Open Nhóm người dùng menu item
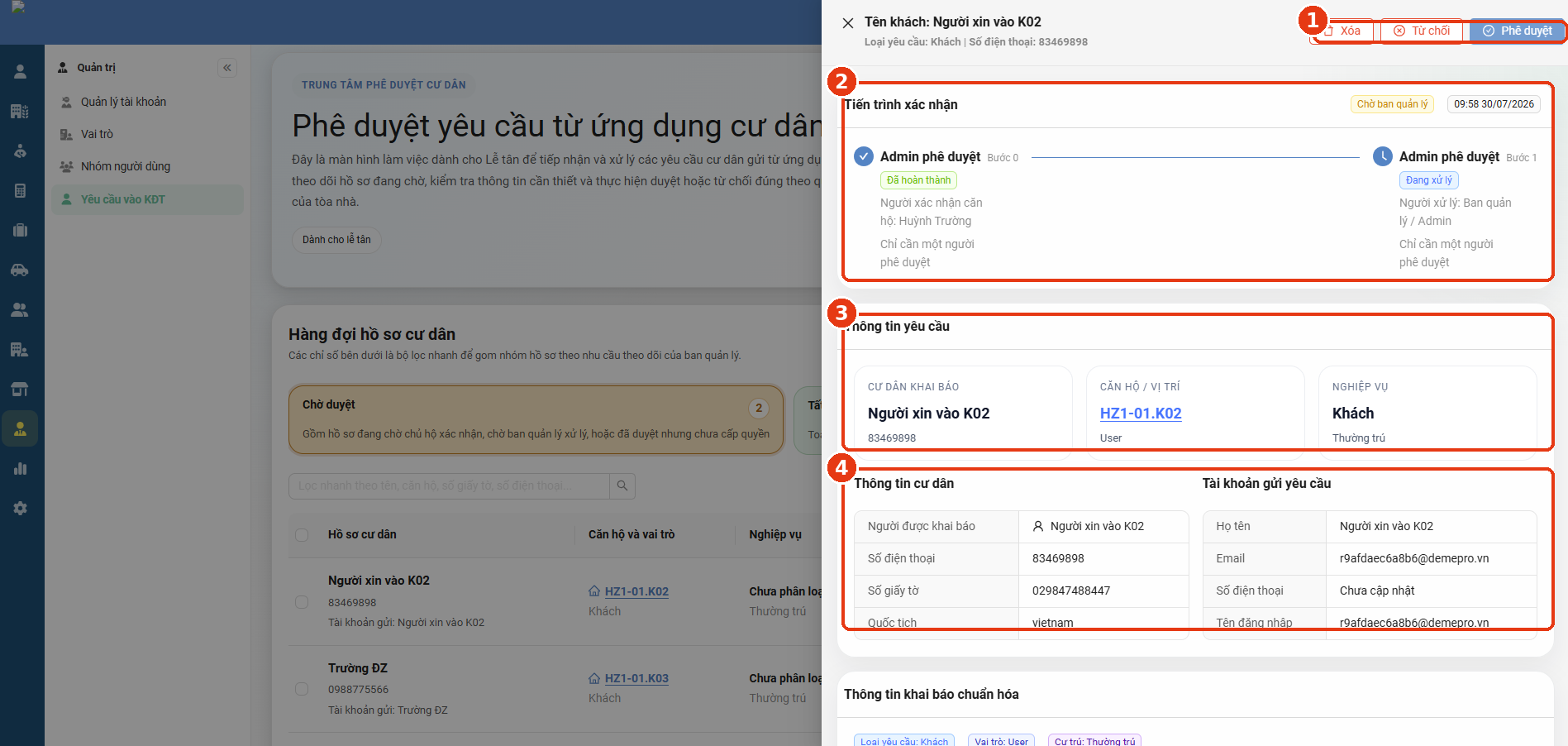Image resolution: width=1568 pixels, height=746 pixels. [x=147, y=166]
